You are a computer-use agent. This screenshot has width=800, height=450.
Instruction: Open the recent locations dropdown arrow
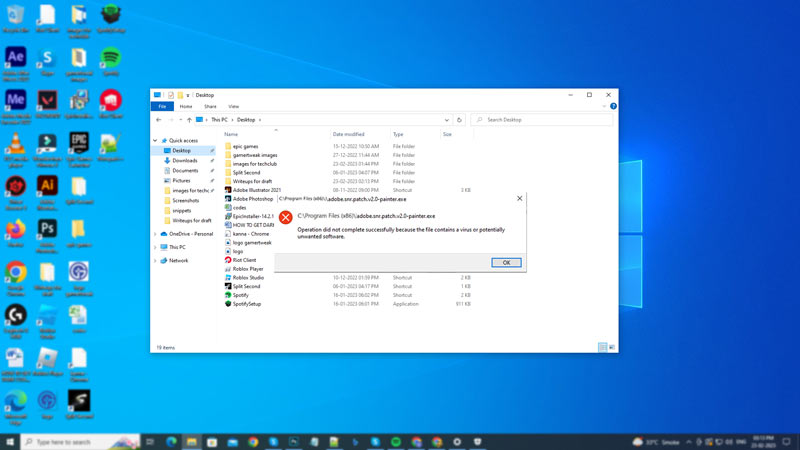click(180, 120)
